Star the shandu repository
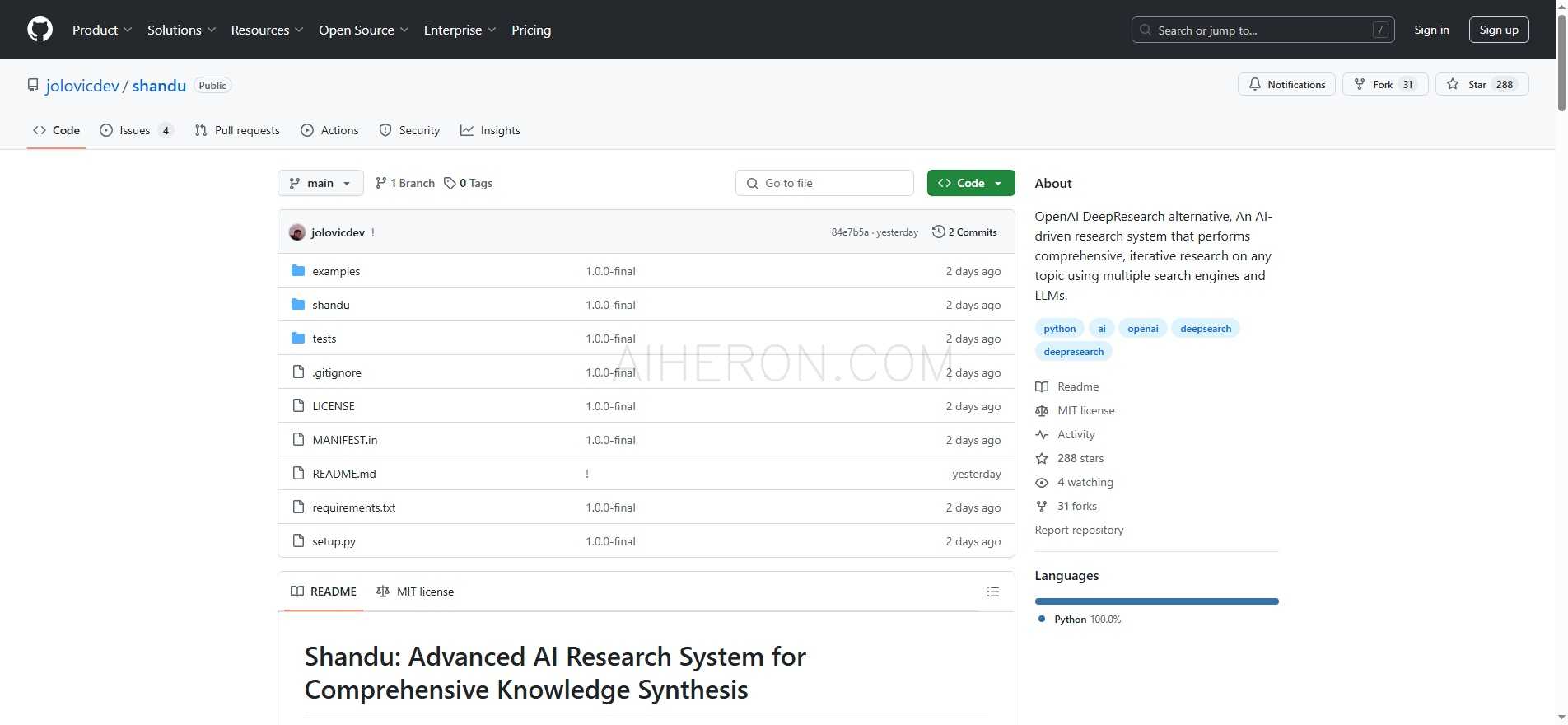Screen dimensions: 1568x725 tap(1482, 84)
